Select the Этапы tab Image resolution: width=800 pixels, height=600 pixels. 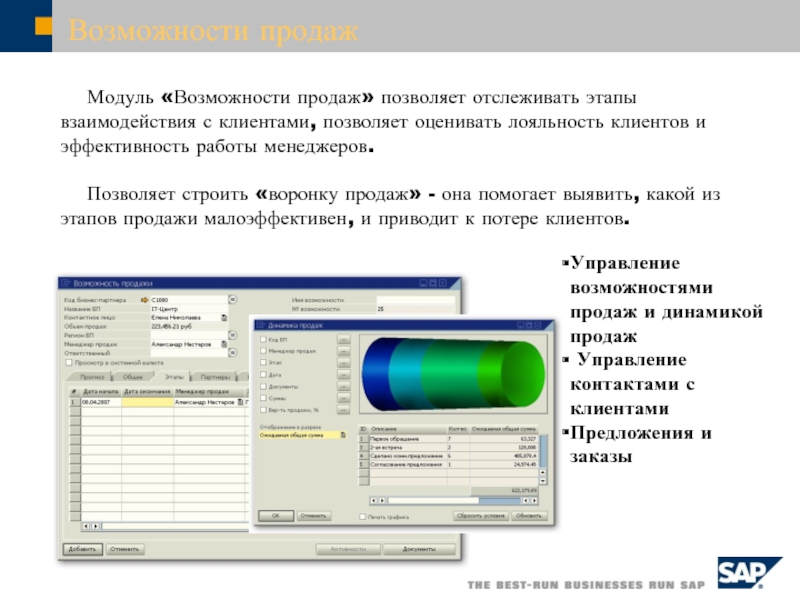pyautogui.click(x=174, y=377)
